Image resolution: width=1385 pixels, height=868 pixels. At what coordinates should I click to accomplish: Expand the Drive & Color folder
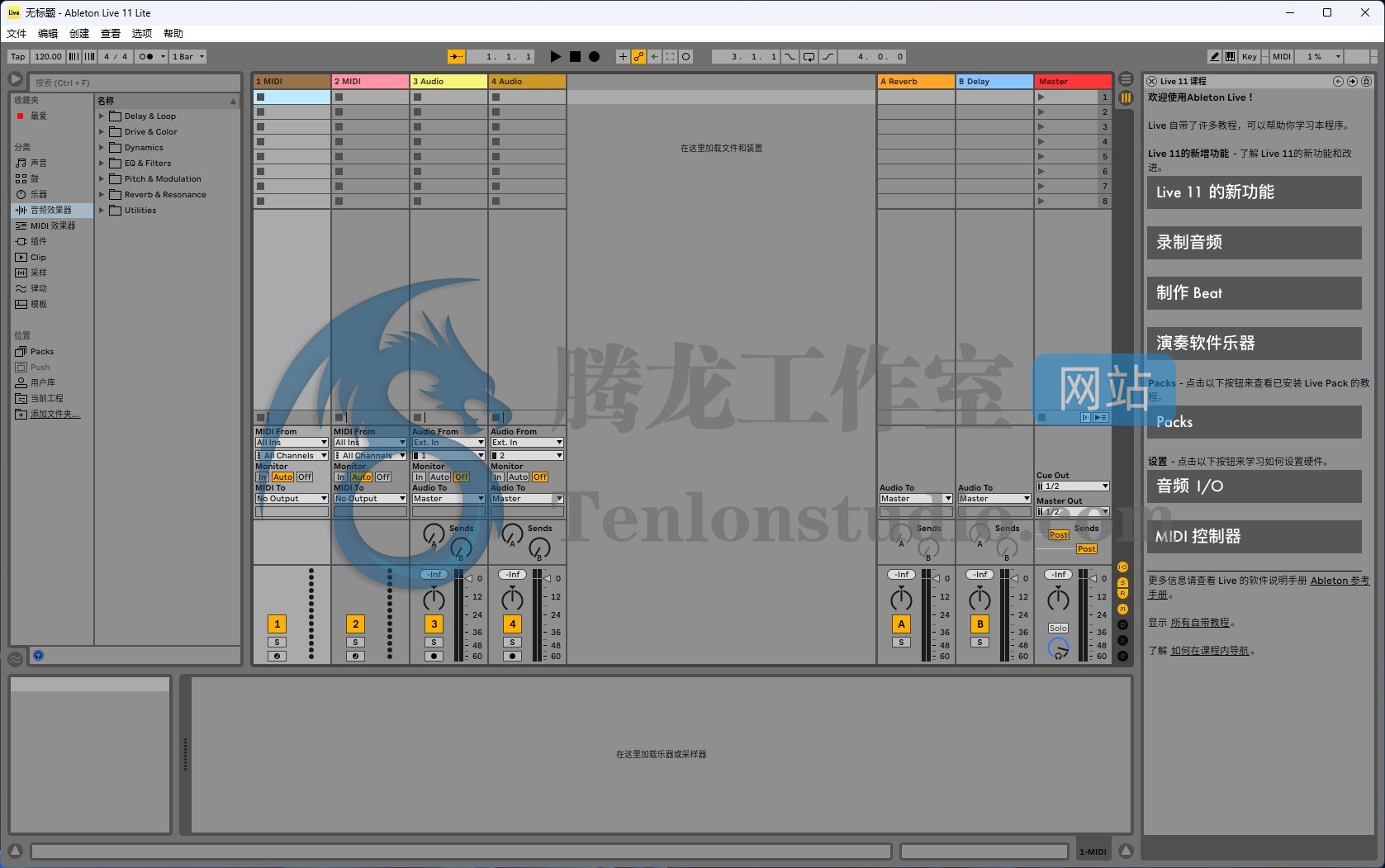[x=102, y=131]
